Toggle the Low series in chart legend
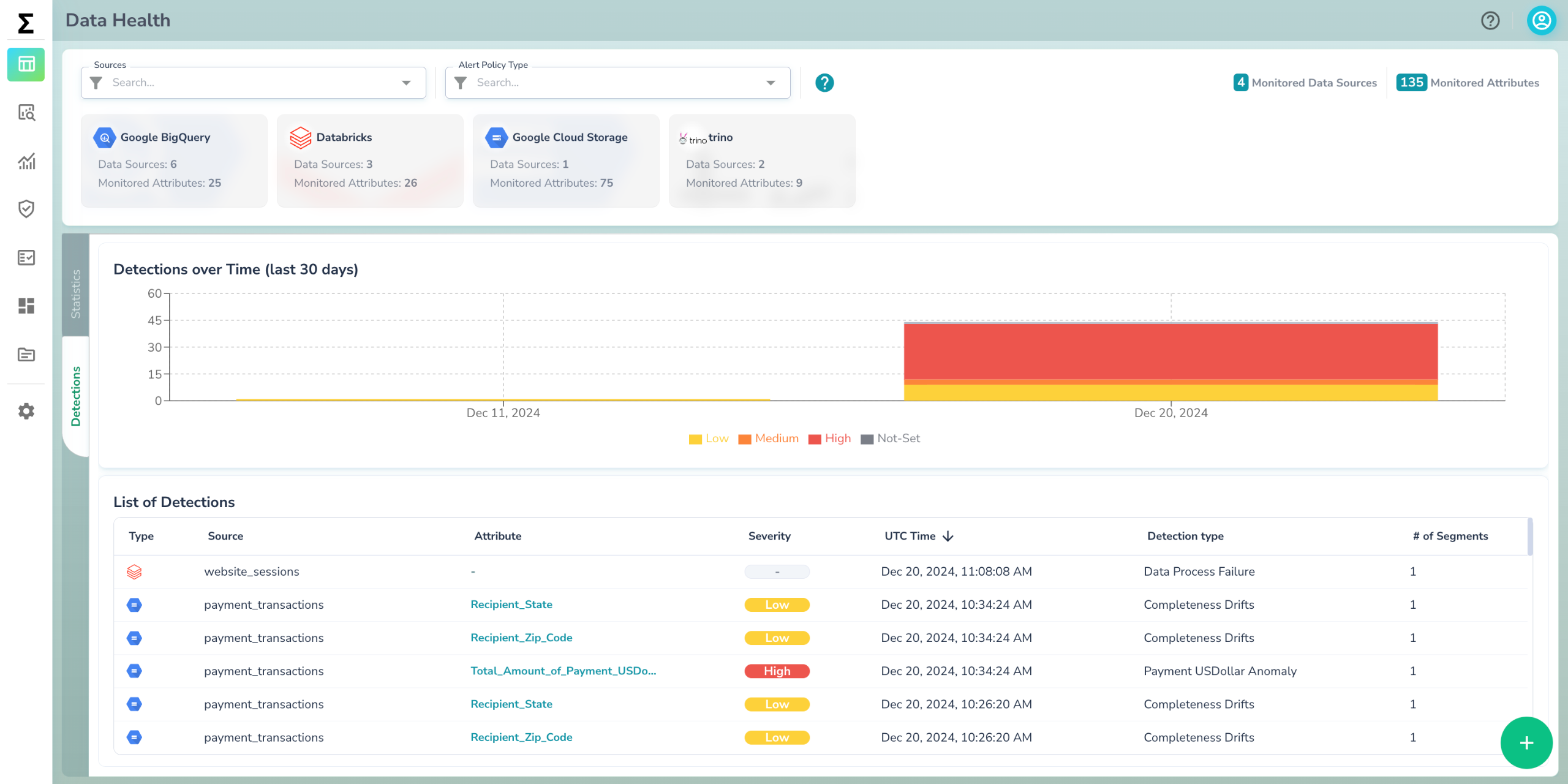Screen dimensions: 1568x784 (709, 439)
